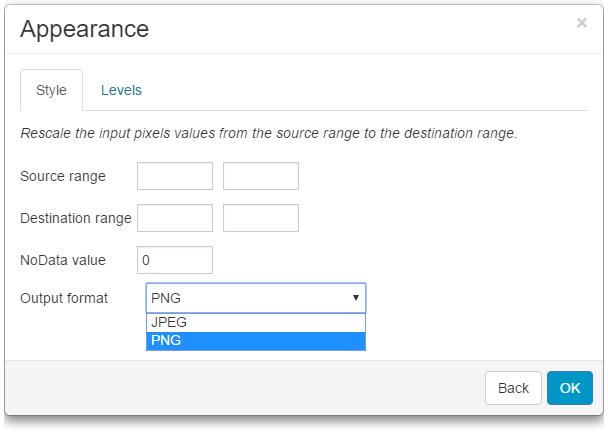Choose JPEG from the format list
The image size is (608, 437).
point(256,323)
